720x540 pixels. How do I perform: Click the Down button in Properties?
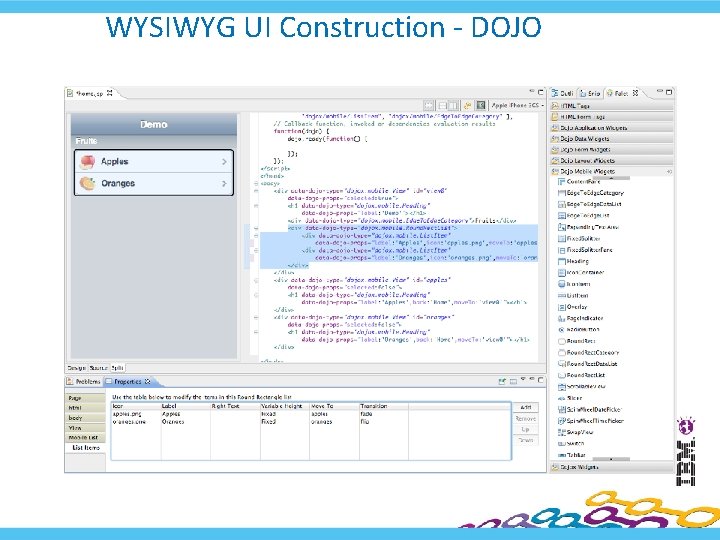pos(526,440)
